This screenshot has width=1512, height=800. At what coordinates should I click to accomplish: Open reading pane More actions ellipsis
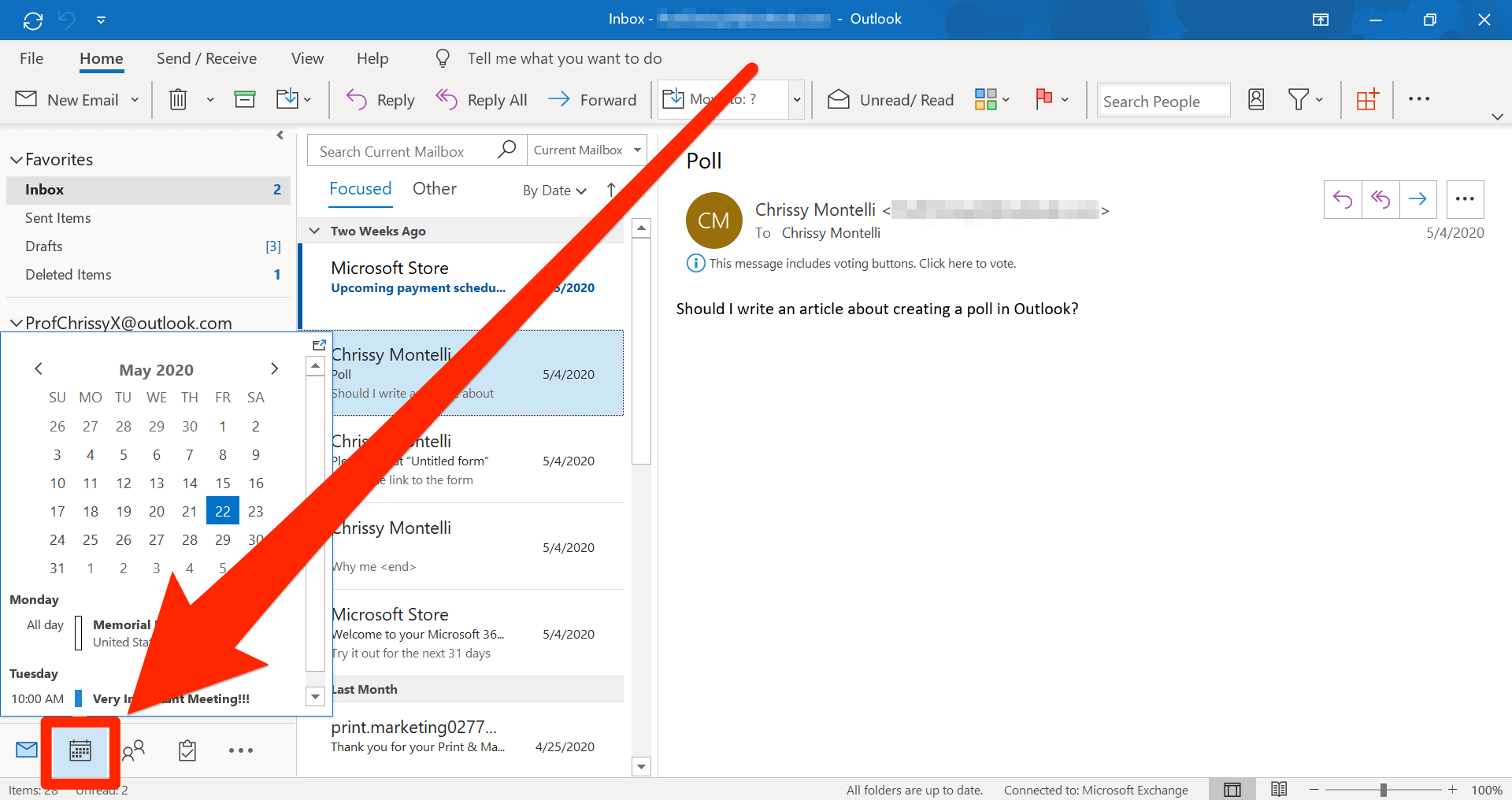[1466, 199]
